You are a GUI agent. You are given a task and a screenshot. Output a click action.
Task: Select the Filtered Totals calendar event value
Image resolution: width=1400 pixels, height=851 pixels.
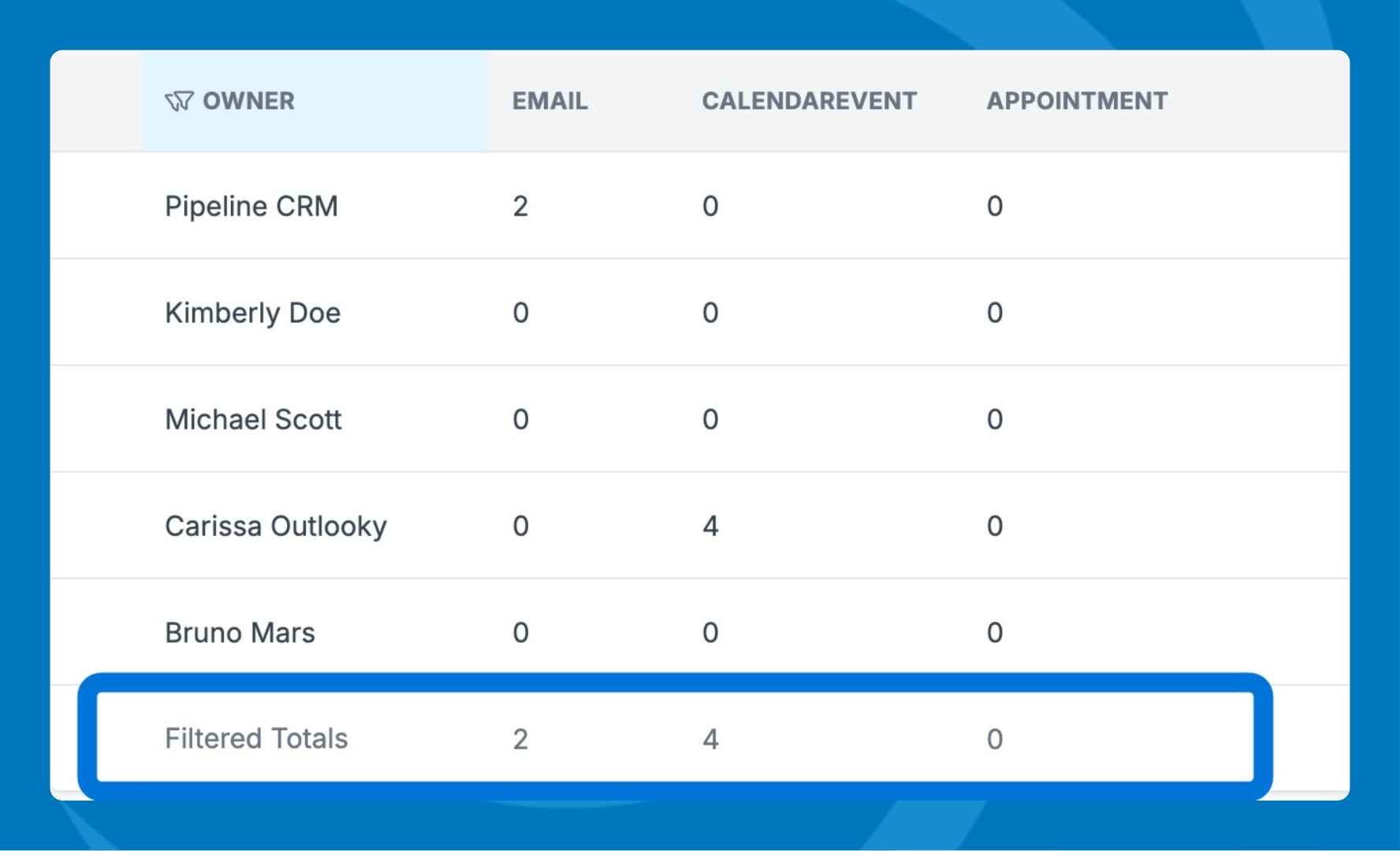point(710,739)
